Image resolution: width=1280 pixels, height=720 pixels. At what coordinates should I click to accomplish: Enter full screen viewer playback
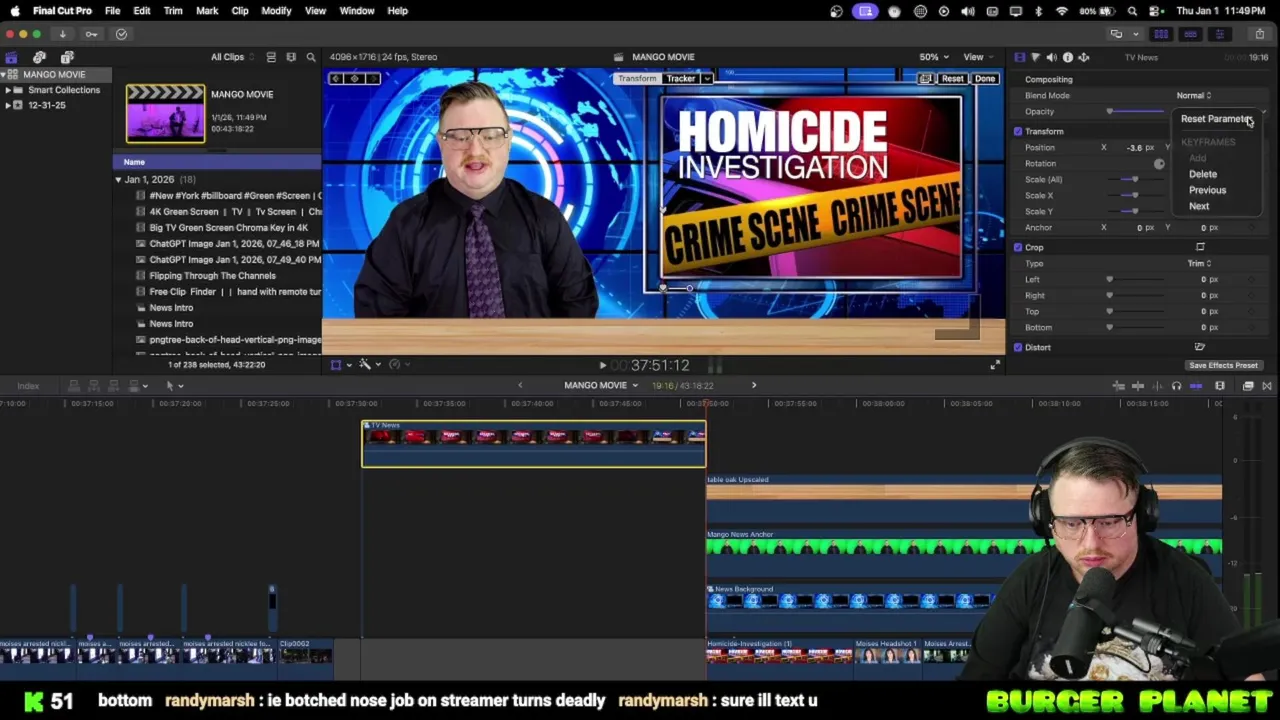(995, 366)
